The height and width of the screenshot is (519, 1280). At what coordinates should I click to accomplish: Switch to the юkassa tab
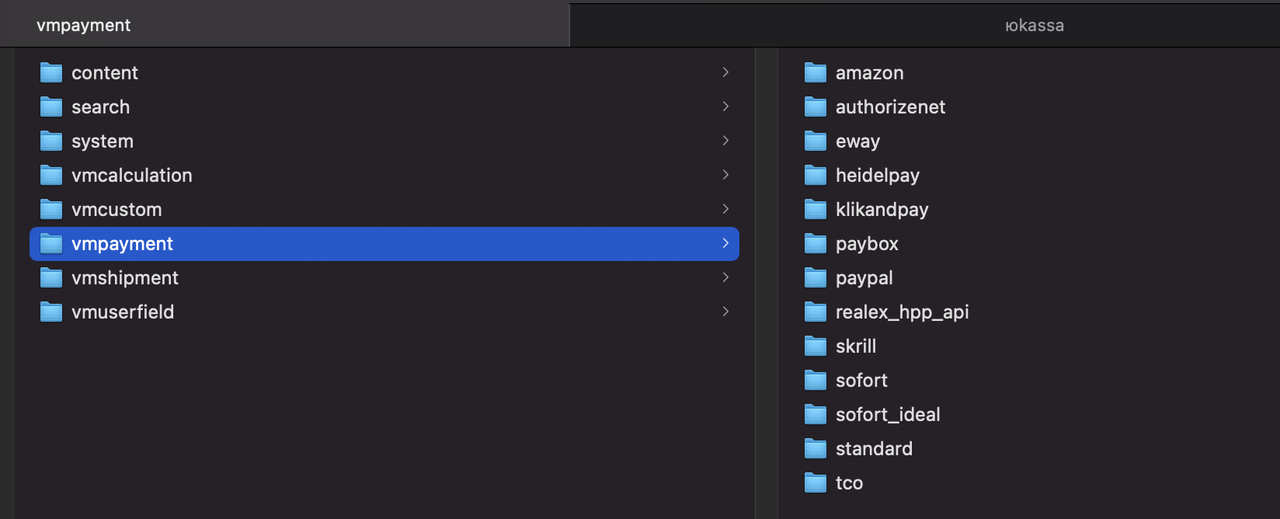(x=1034, y=26)
